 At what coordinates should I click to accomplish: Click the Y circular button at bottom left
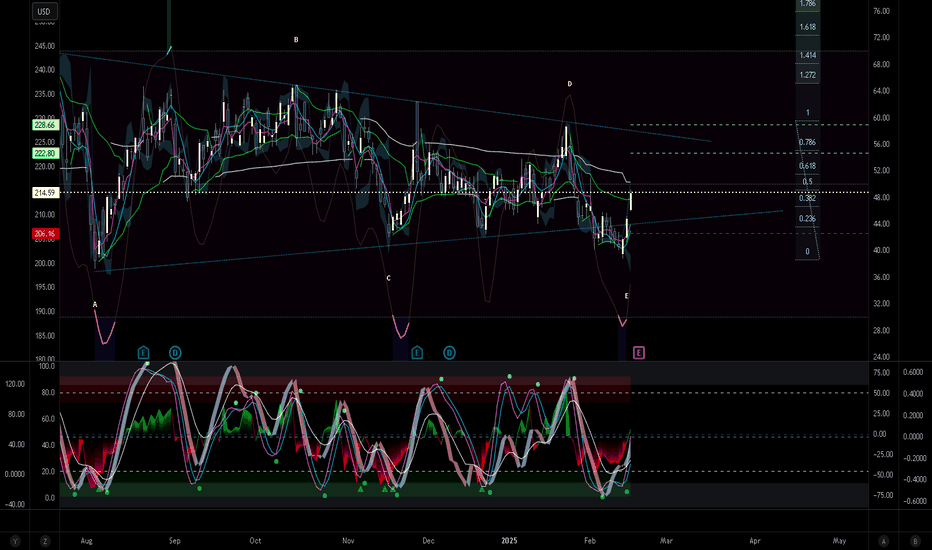pos(15,541)
